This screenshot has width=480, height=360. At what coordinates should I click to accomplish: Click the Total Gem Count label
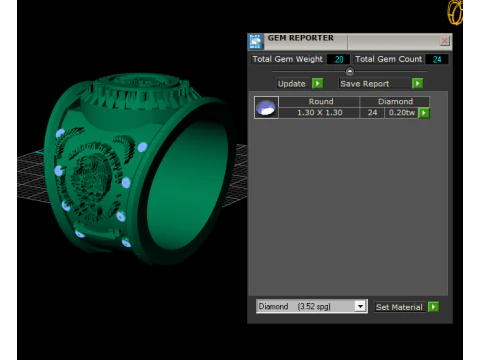click(388, 59)
